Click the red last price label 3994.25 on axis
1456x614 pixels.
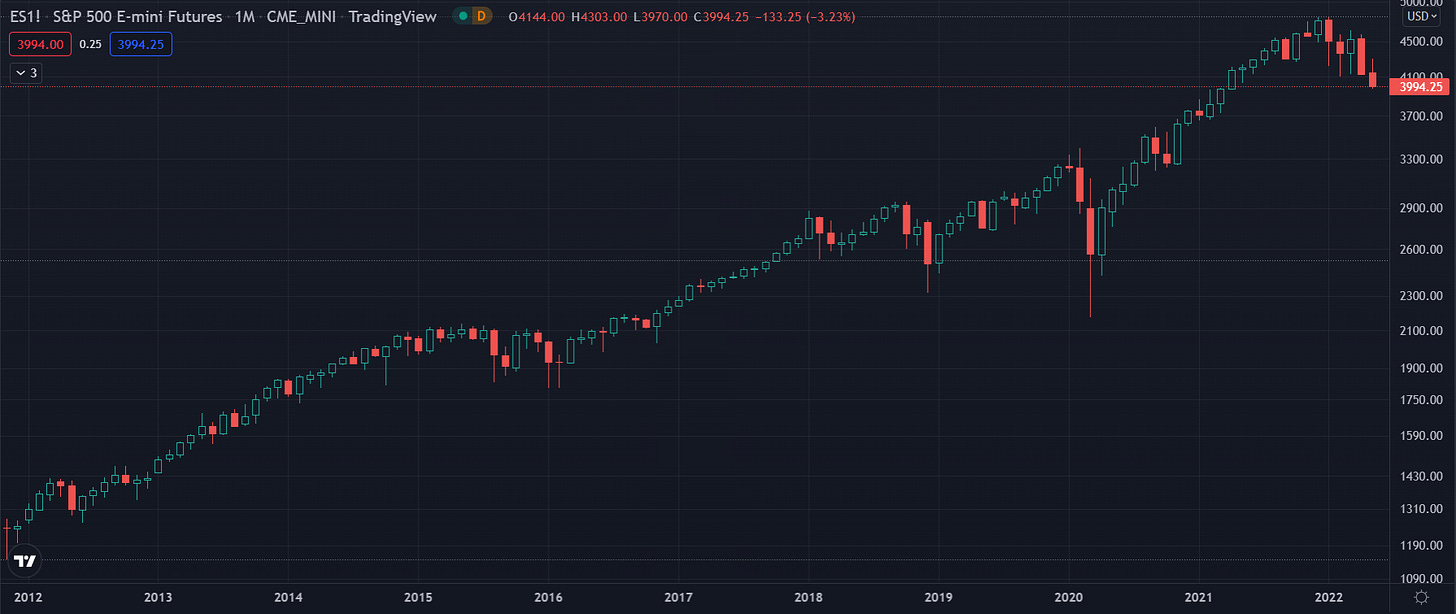[1420, 87]
